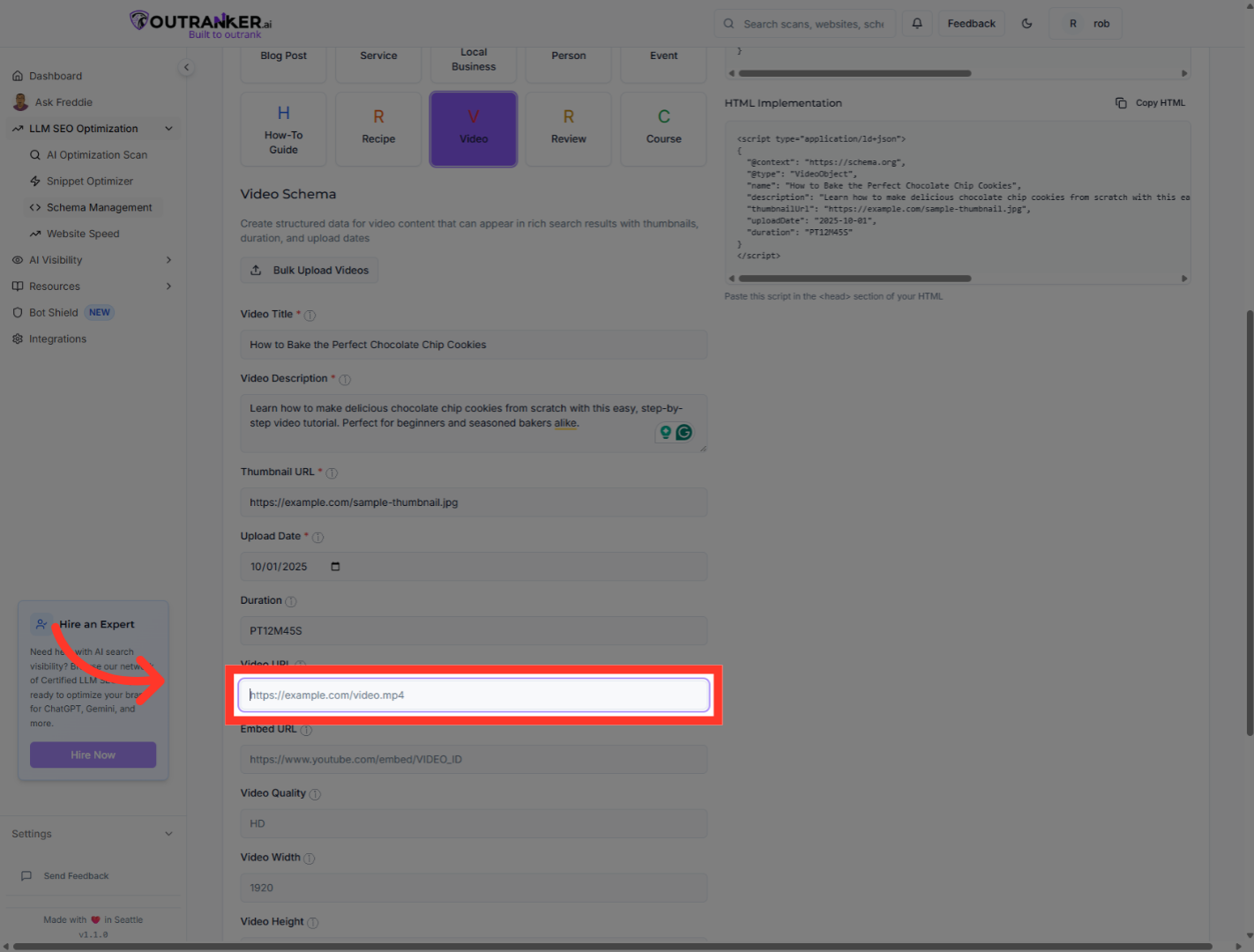Click the Video Width input field
The width and height of the screenshot is (1254, 952).
click(x=474, y=889)
